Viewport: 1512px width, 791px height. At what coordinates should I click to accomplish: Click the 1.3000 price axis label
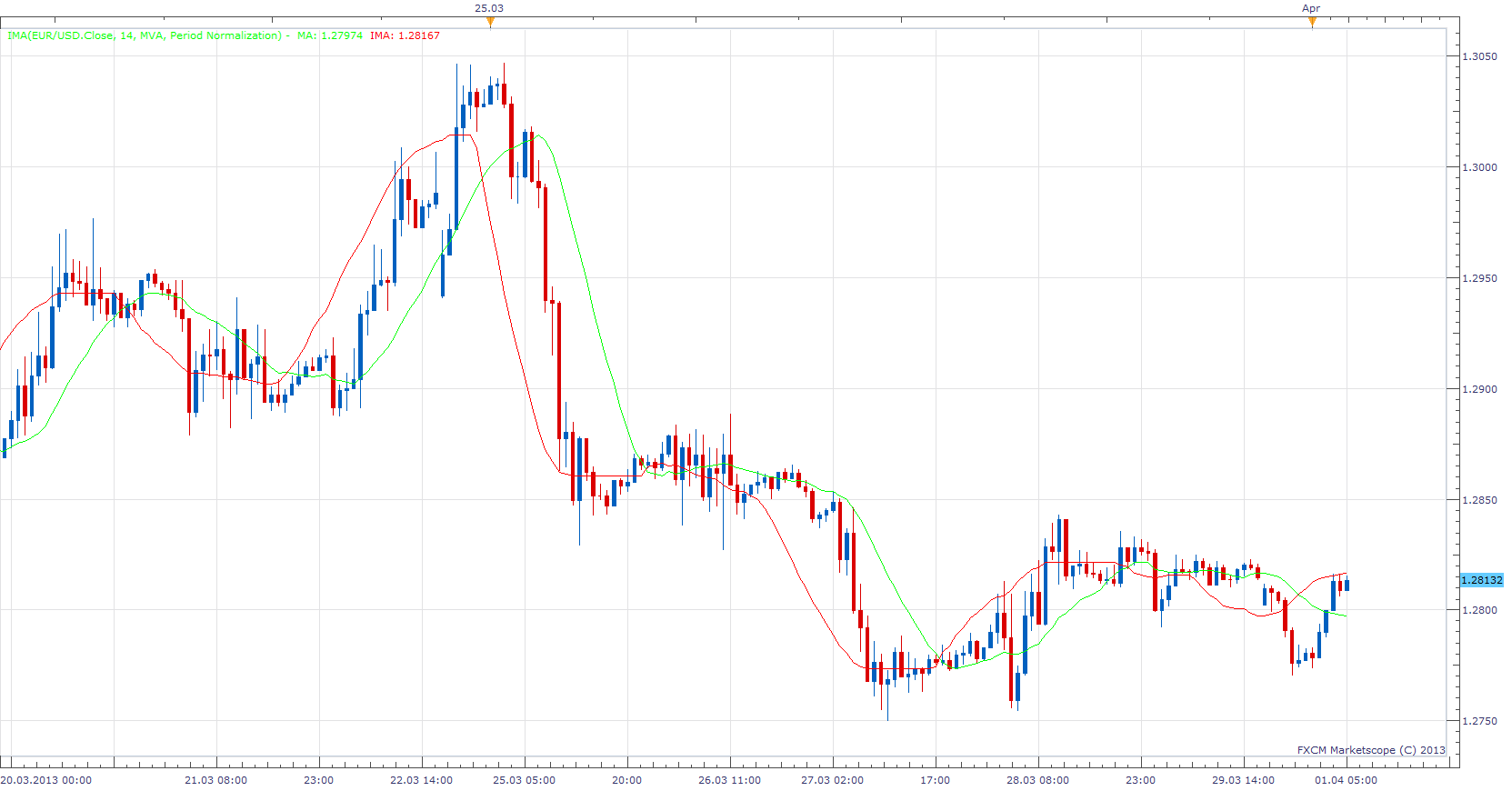[1479, 167]
